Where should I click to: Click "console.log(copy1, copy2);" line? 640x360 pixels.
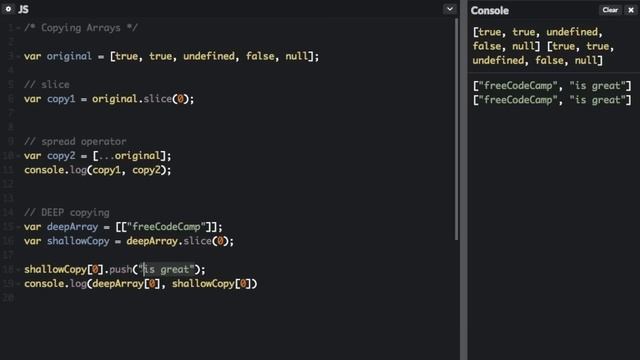tap(98, 170)
